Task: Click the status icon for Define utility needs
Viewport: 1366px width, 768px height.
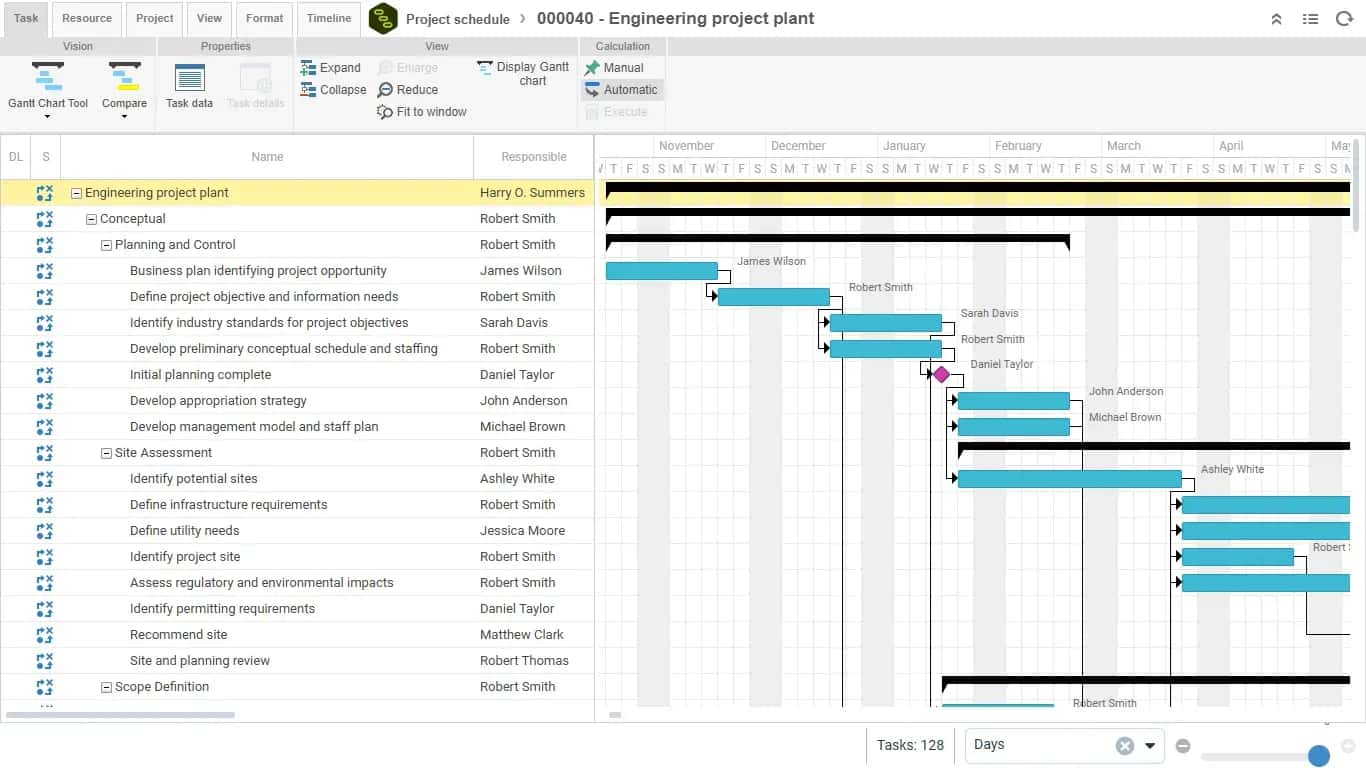Action: [45, 531]
